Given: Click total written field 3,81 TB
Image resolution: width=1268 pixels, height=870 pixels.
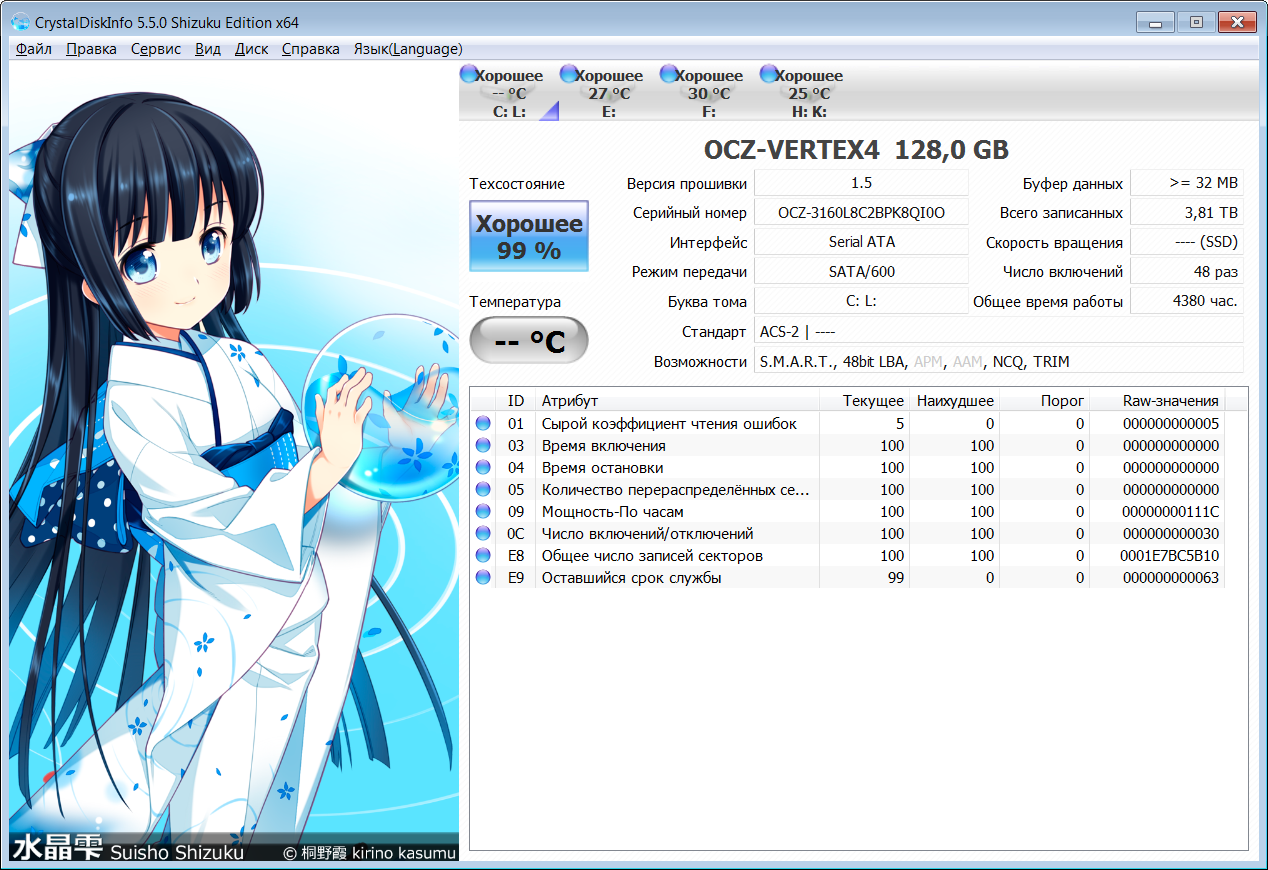Looking at the screenshot, I should coord(1187,213).
